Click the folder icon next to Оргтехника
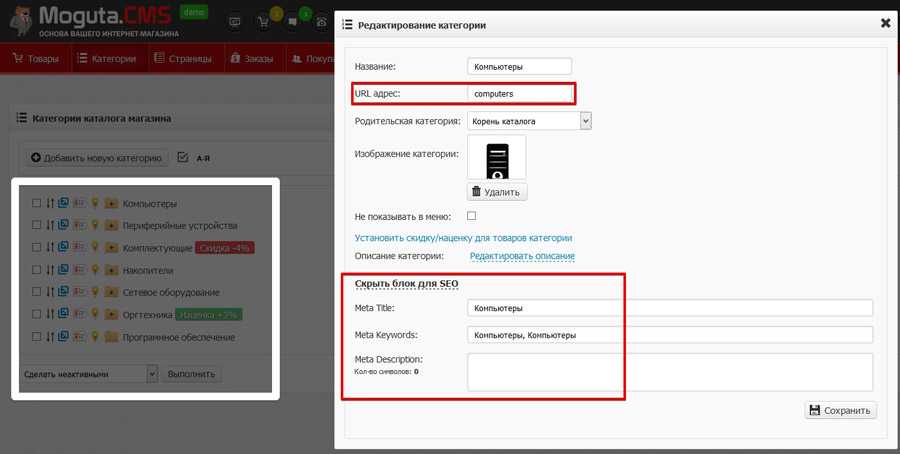 (x=111, y=315)
